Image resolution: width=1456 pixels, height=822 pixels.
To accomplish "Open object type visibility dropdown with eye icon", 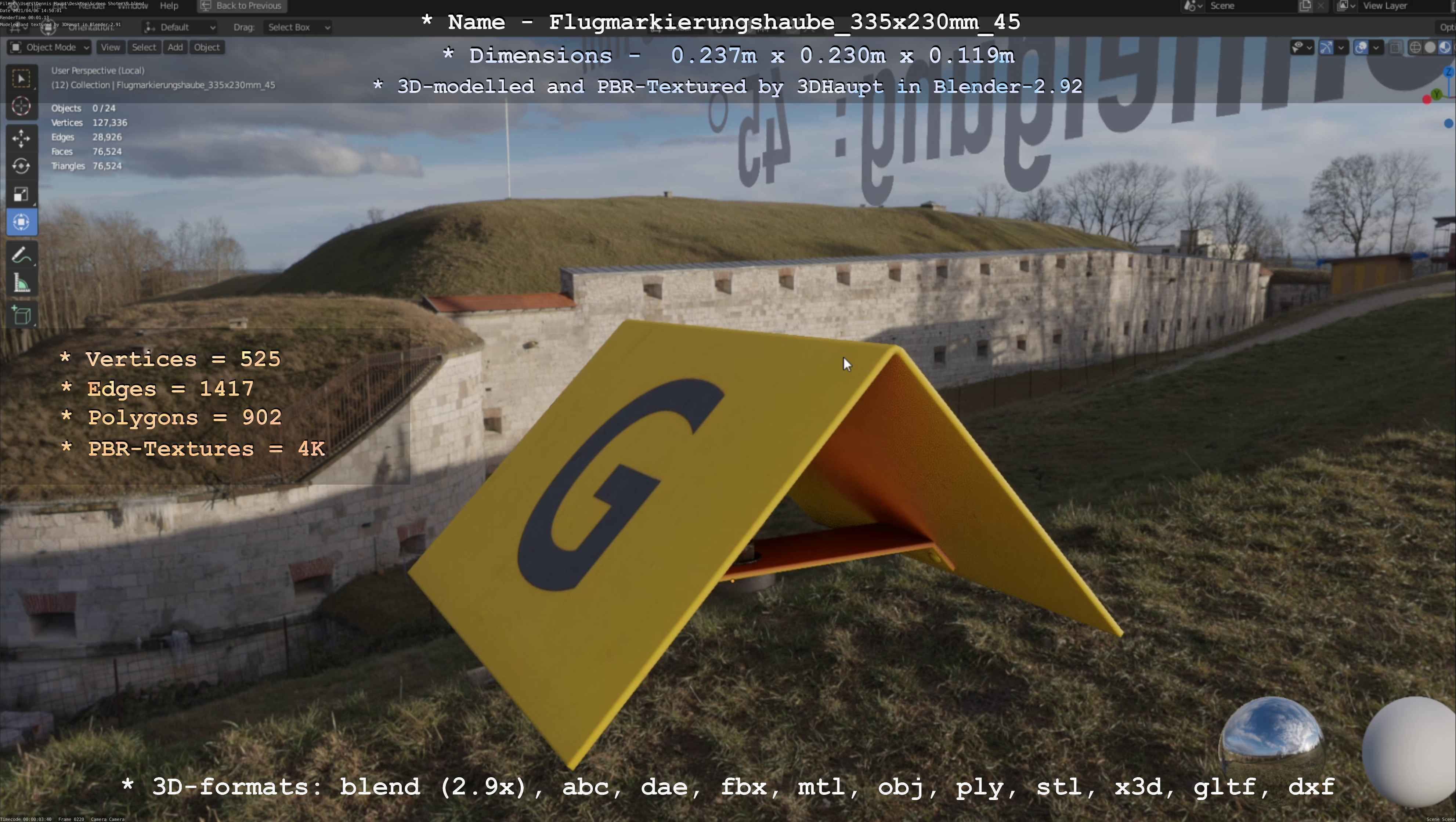I will pos(1302,47).
